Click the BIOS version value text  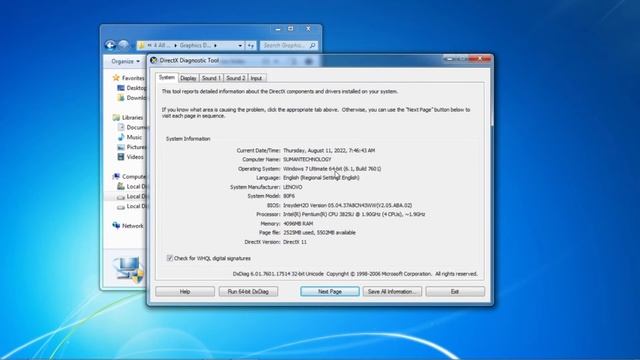pyautogui.click(x=347, y=205)
